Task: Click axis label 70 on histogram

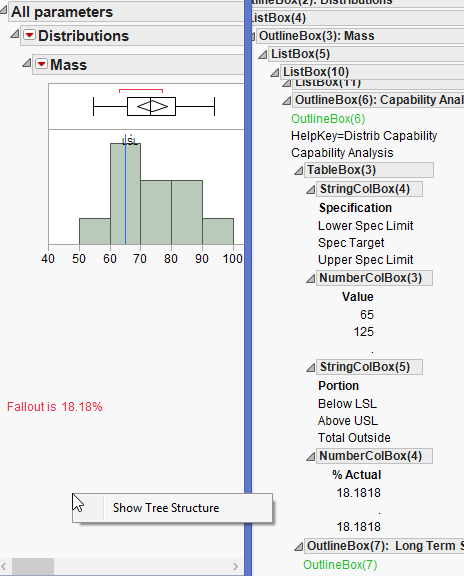Action: pos(140,259)
